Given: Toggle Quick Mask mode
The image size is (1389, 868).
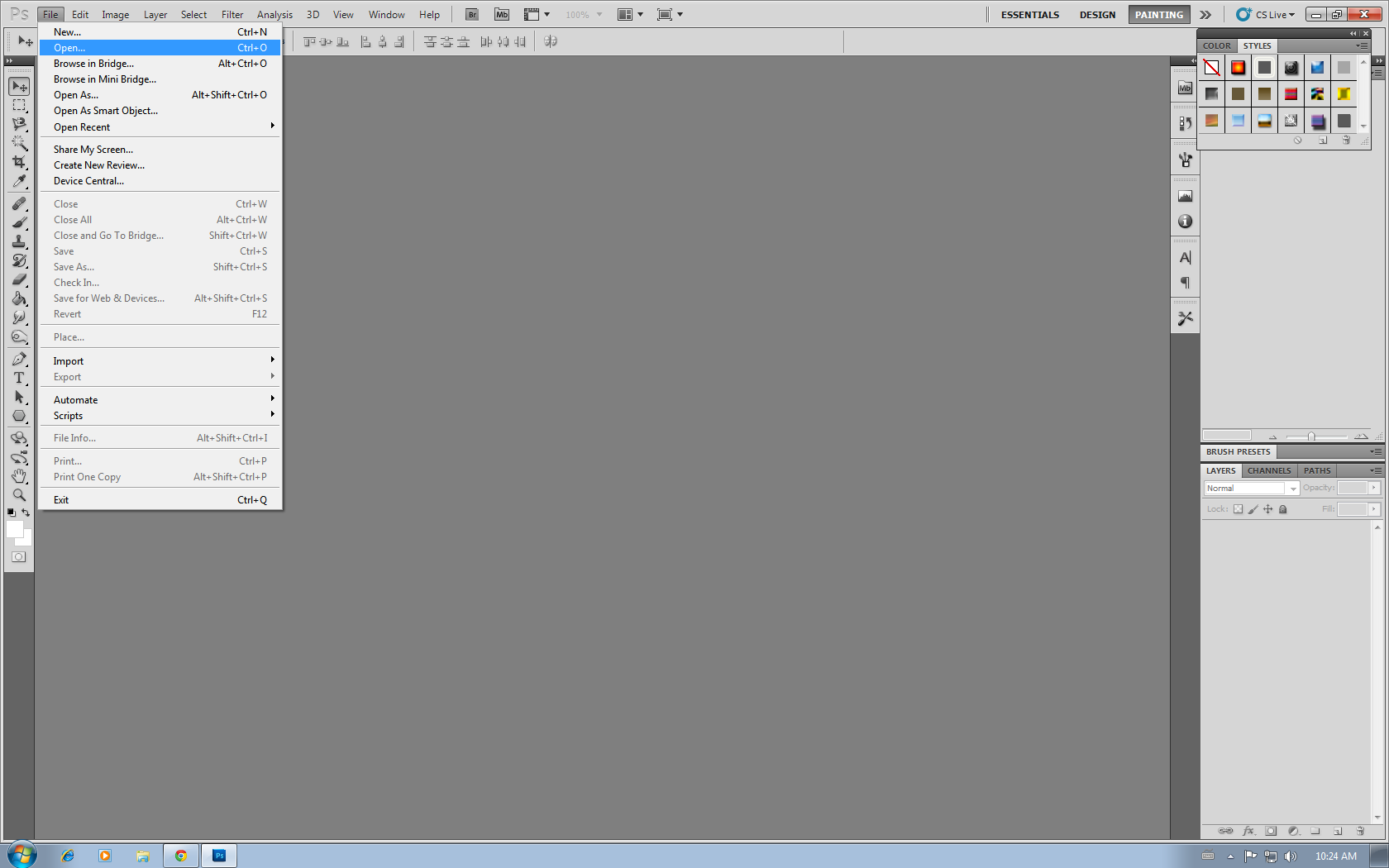Looking at the screenshot, I should point(18,557).
